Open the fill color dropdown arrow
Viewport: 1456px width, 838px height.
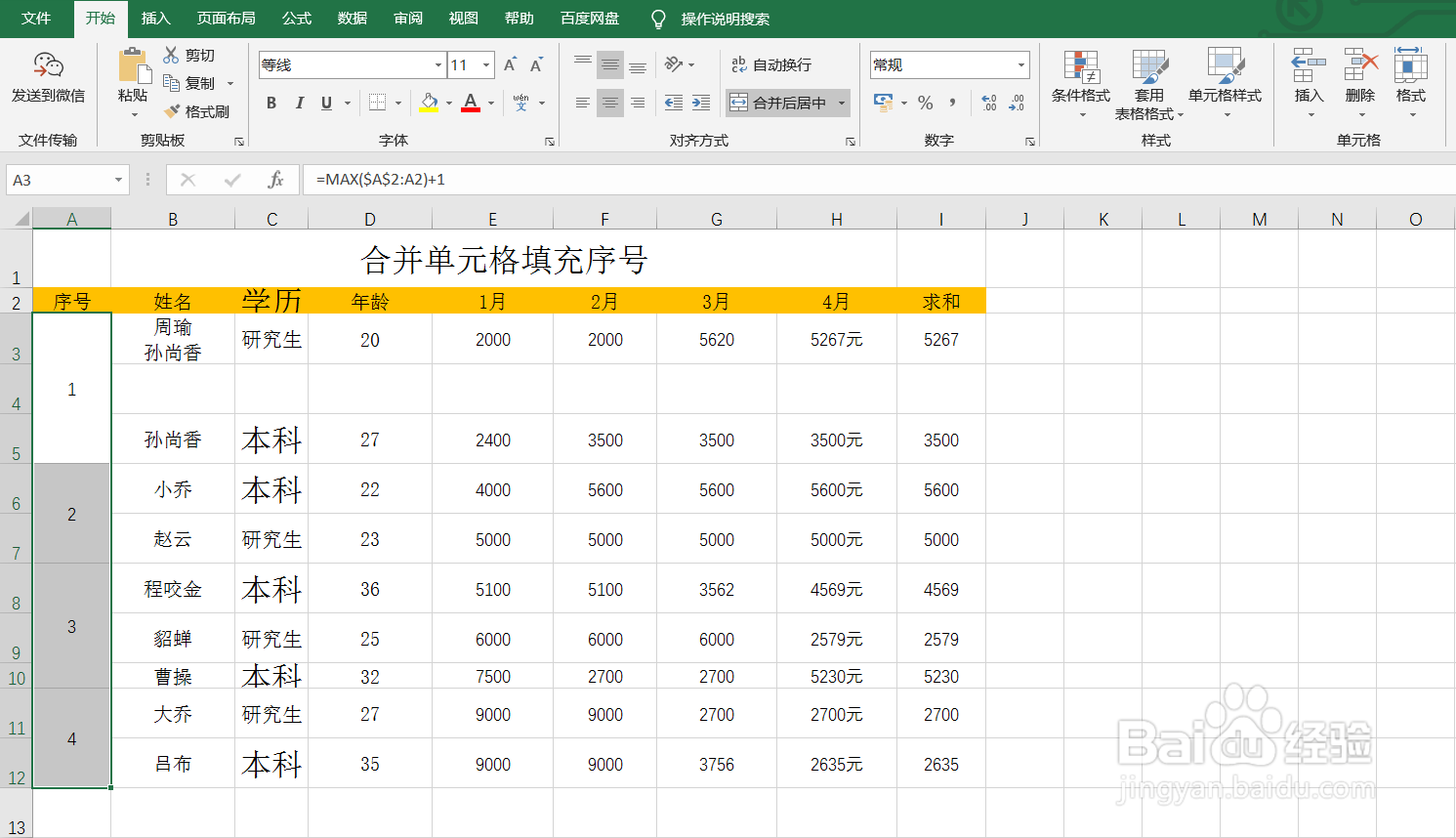point(449,103)
